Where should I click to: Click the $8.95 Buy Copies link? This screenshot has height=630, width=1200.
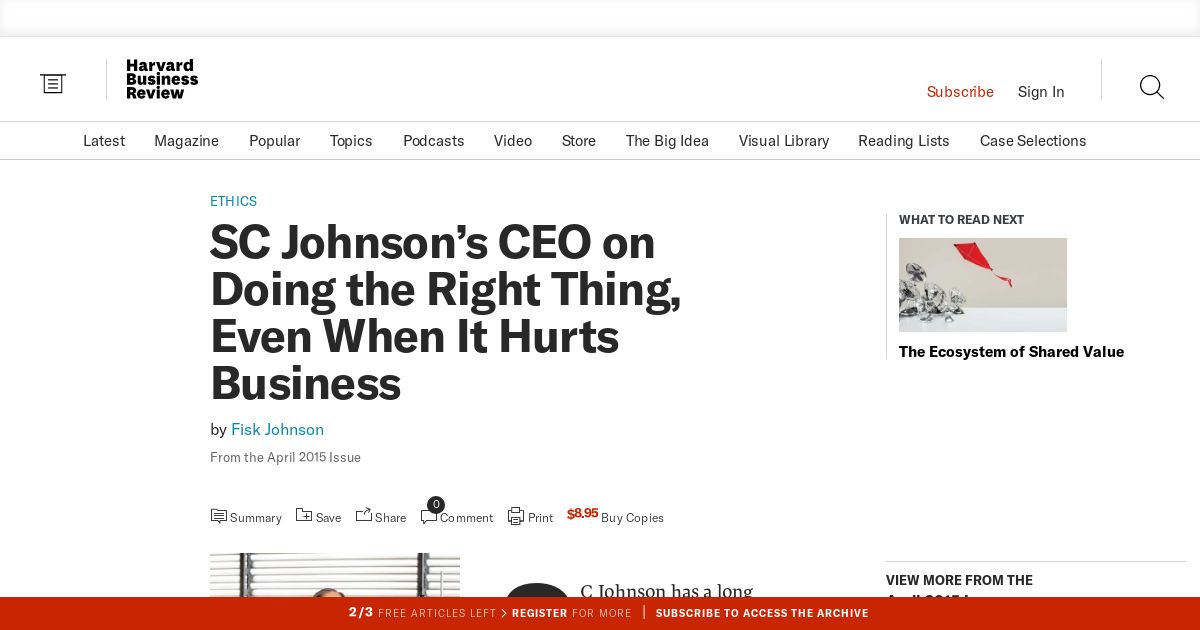[615, 516]
